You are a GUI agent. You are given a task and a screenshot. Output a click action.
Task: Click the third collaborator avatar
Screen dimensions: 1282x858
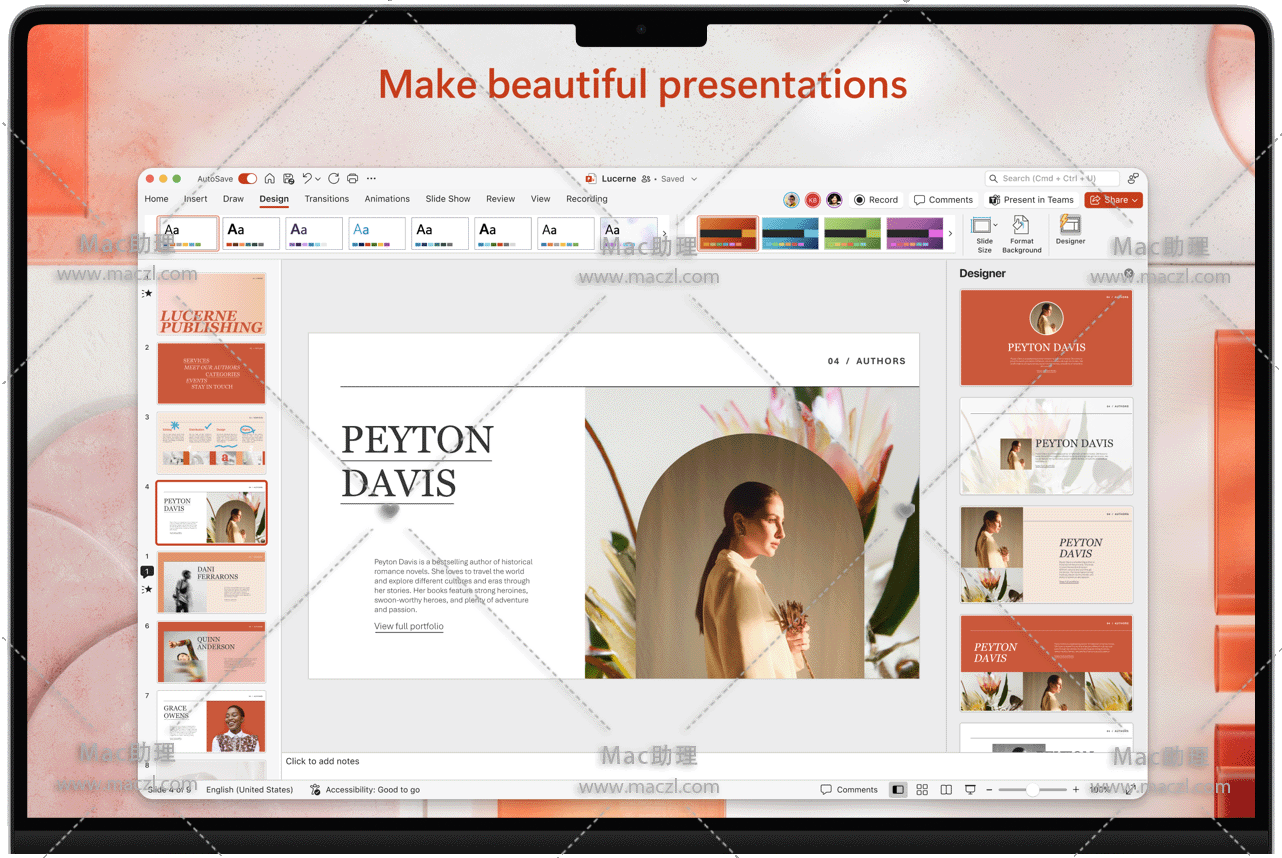pos(834,200)
